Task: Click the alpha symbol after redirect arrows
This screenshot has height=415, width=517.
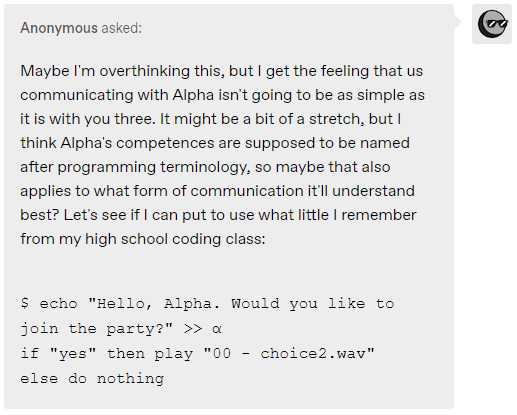Action: [217, 329]
